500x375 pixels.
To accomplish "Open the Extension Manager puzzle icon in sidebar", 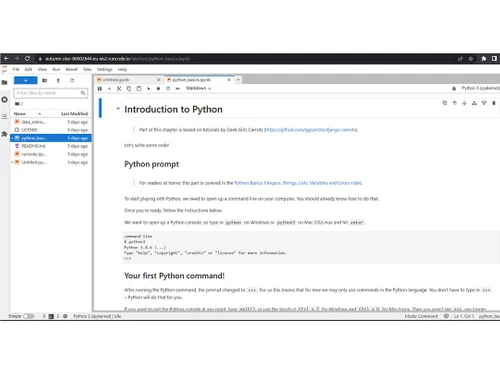I will click(4, 134).
